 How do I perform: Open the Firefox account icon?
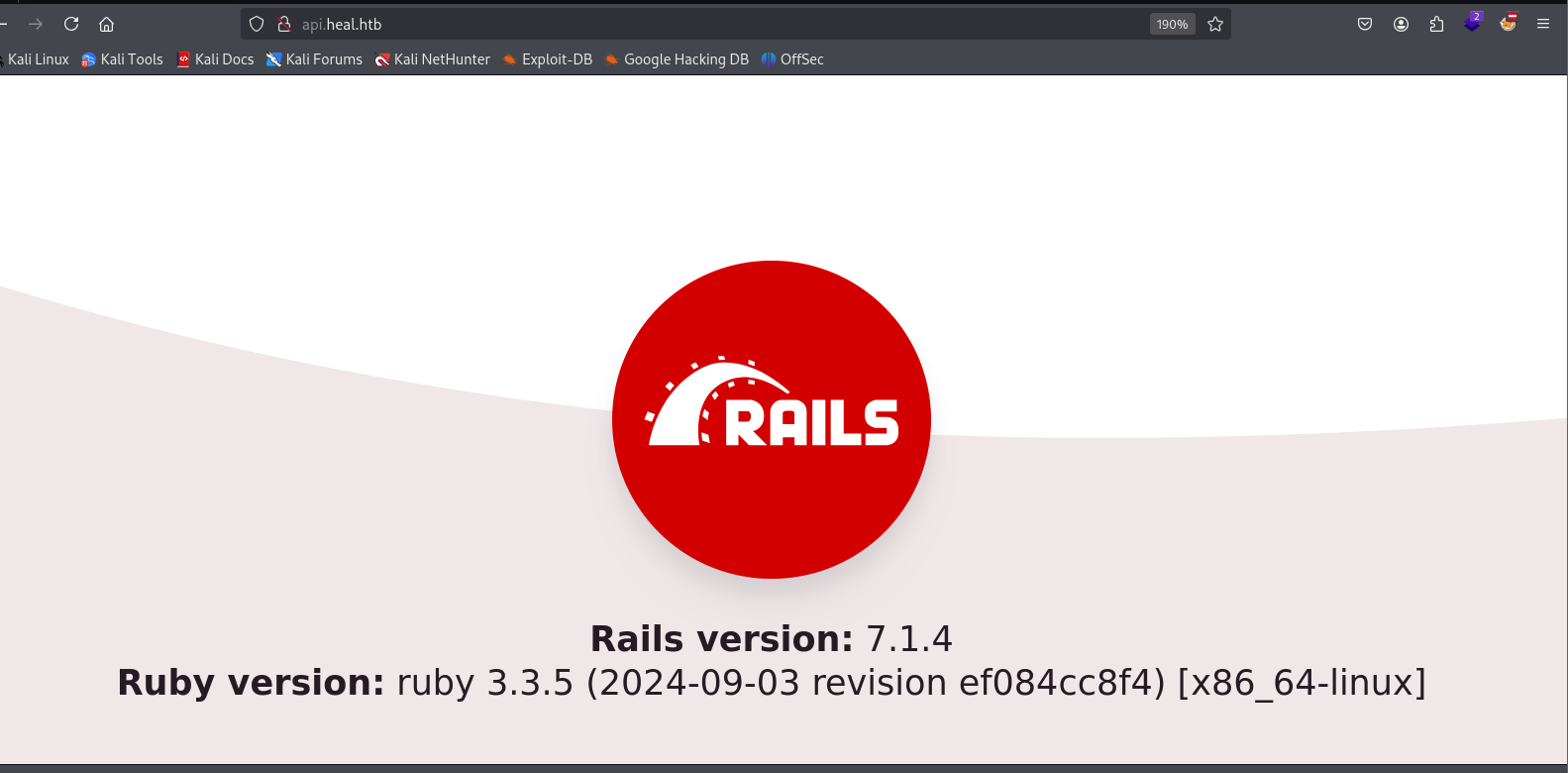(x=1401, y=24)
